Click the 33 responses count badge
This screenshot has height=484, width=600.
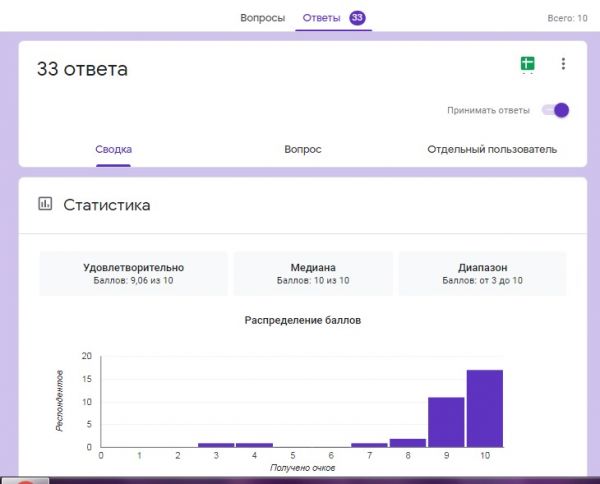tap(357, 17)
